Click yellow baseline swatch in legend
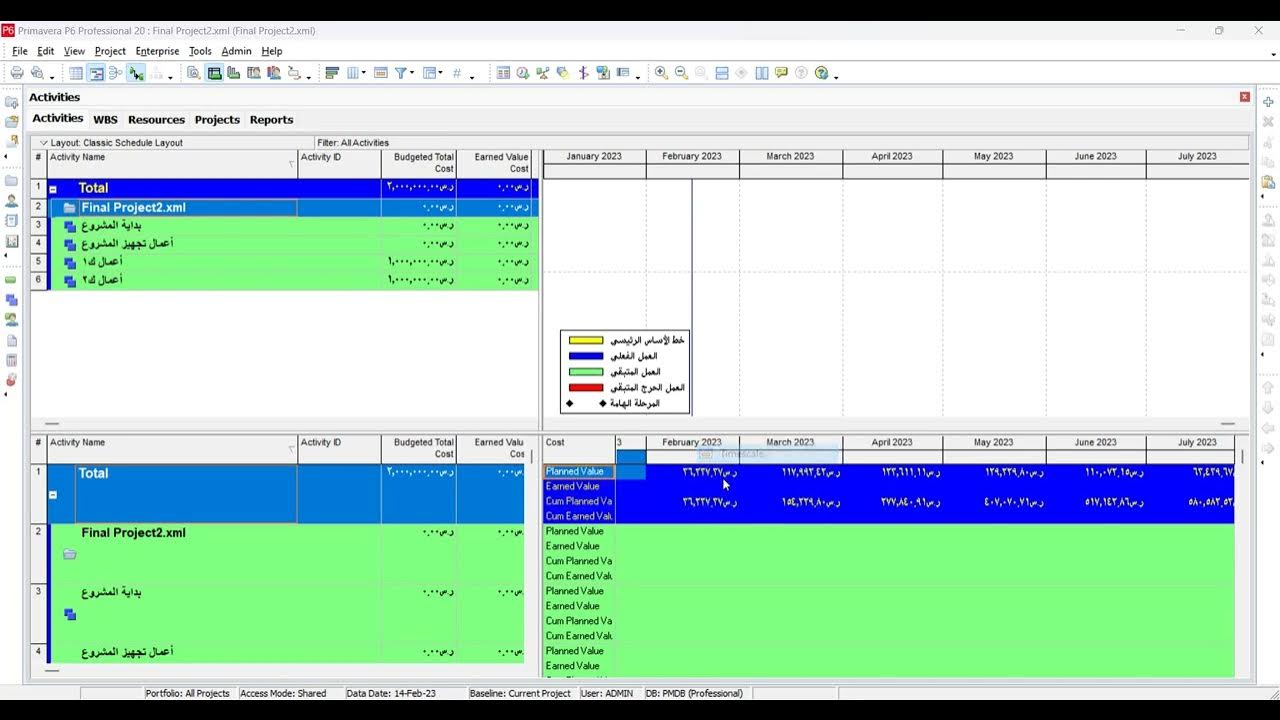Viewport: 1280px width, 720px height. click(586, 340)
